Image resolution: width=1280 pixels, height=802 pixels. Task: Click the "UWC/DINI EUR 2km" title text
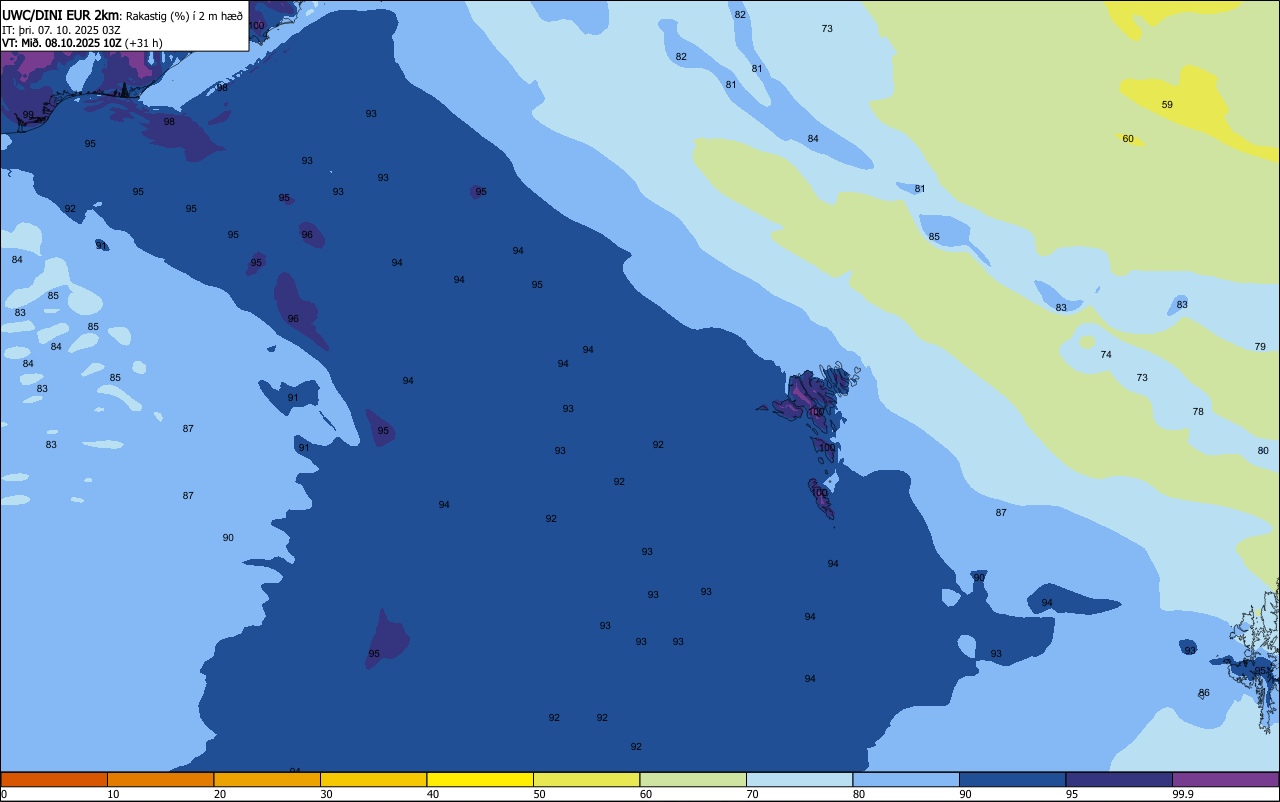[x=61, y=15]
